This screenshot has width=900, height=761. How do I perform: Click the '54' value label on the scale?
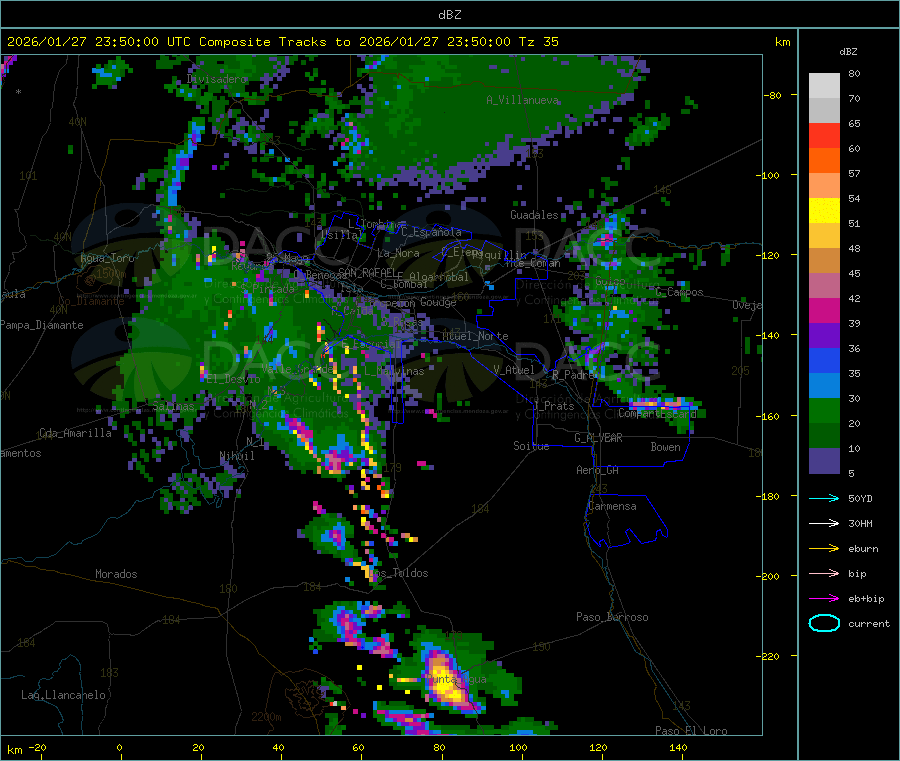pyautogui.click(x=854, y=199)
